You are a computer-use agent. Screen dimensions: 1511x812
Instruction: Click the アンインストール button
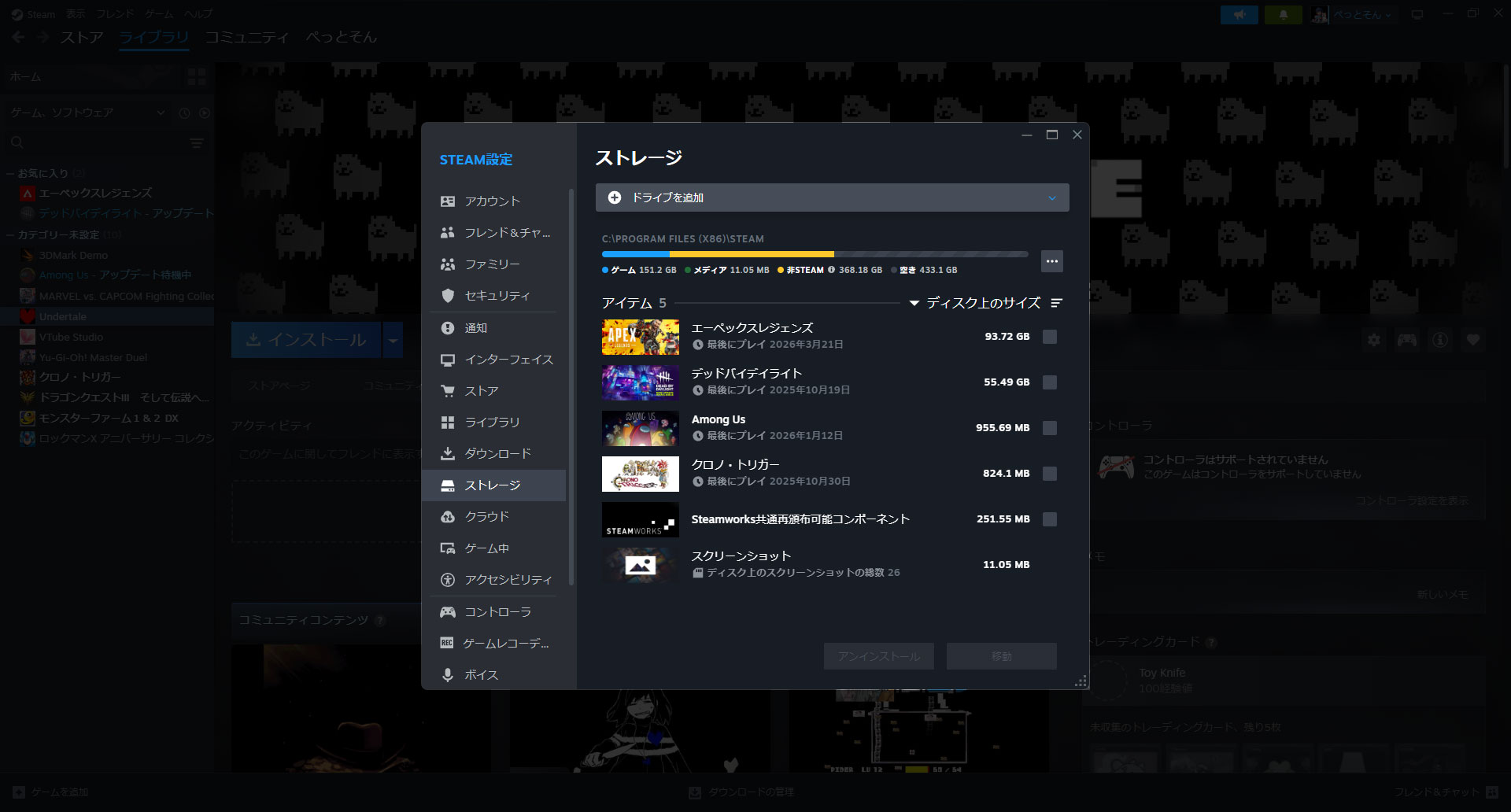click(878, 656)
